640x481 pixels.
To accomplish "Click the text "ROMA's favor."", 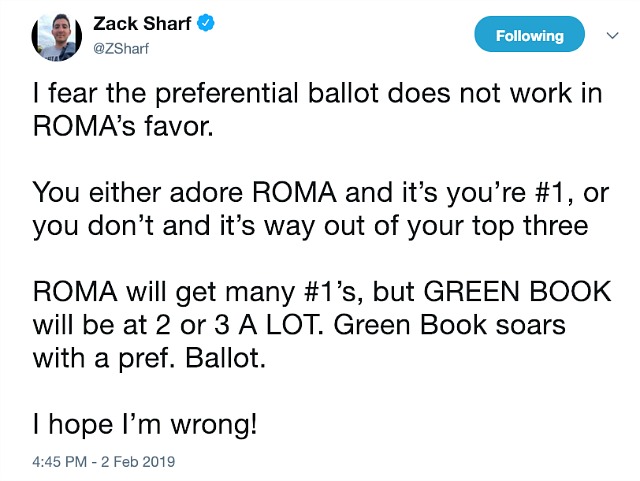I will tap(123, 126).
